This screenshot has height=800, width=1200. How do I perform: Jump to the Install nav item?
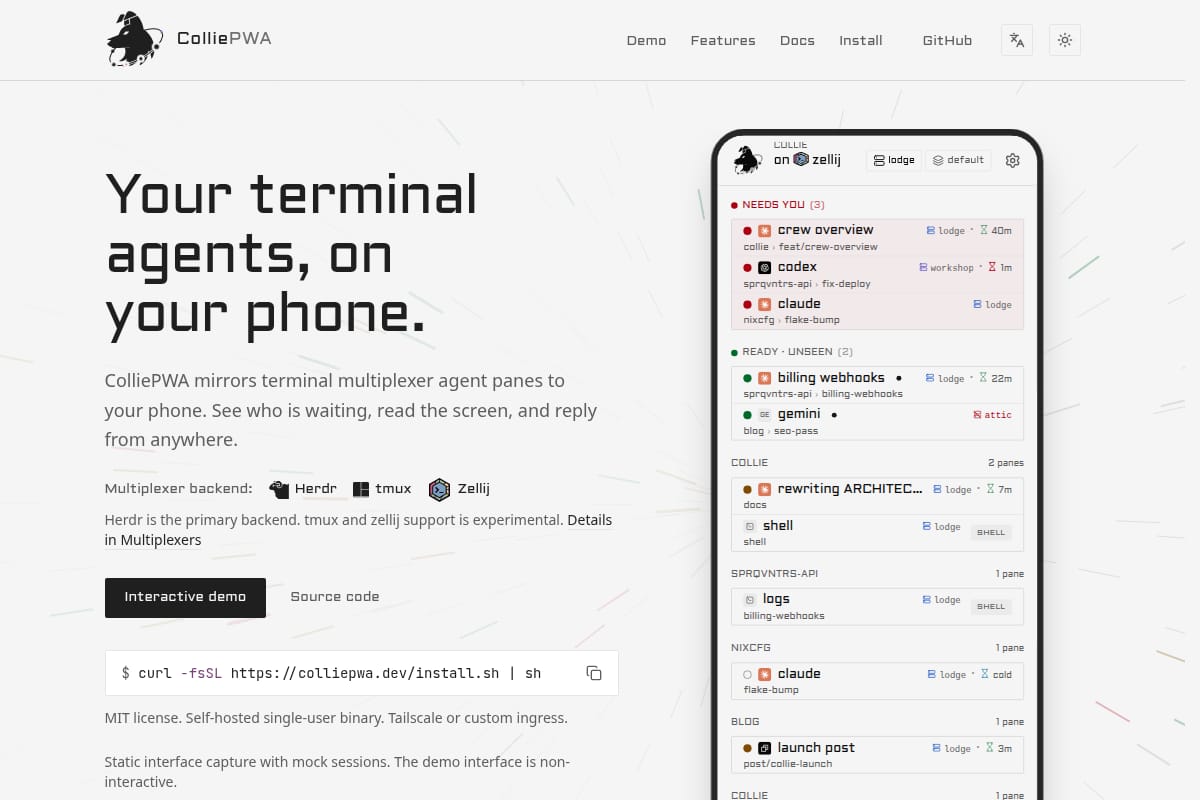[861, 40]
